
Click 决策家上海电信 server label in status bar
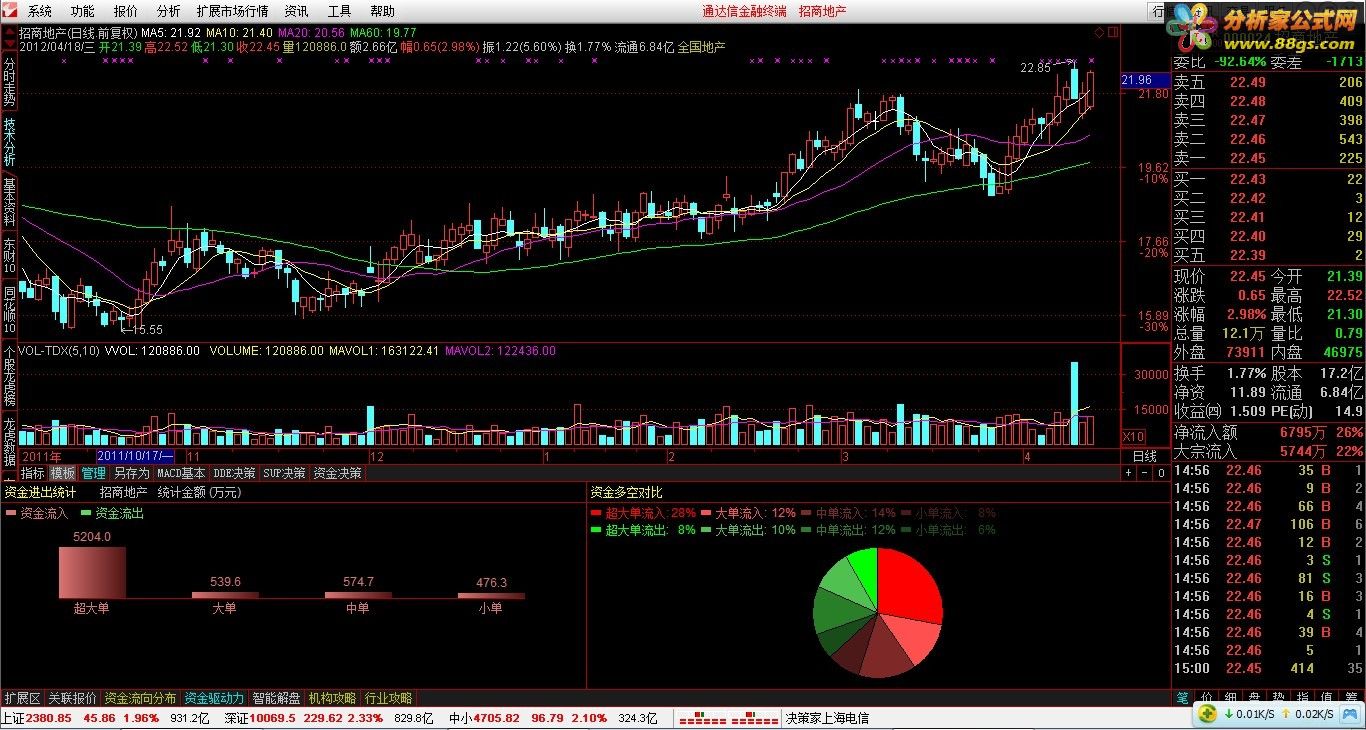(827, 718)
